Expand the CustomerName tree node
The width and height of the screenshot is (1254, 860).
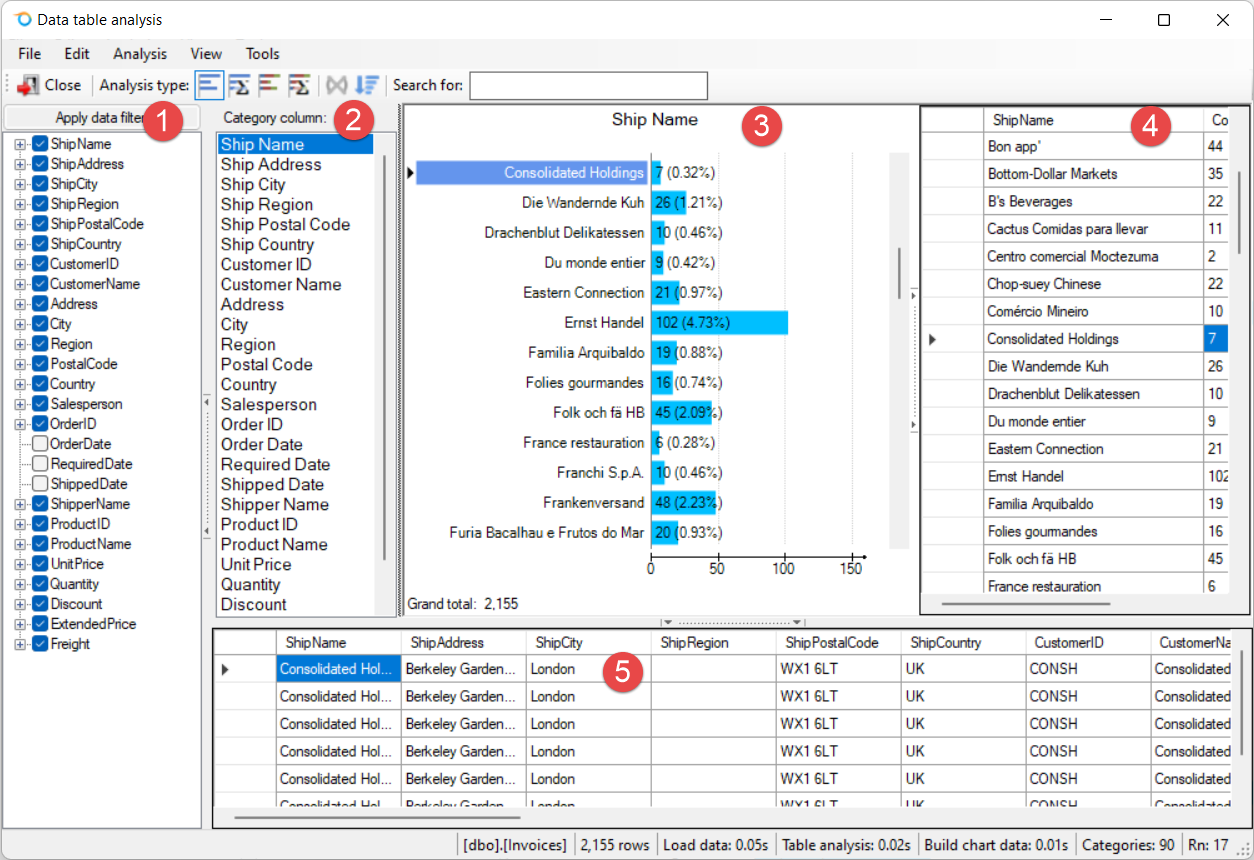point(20,284)
